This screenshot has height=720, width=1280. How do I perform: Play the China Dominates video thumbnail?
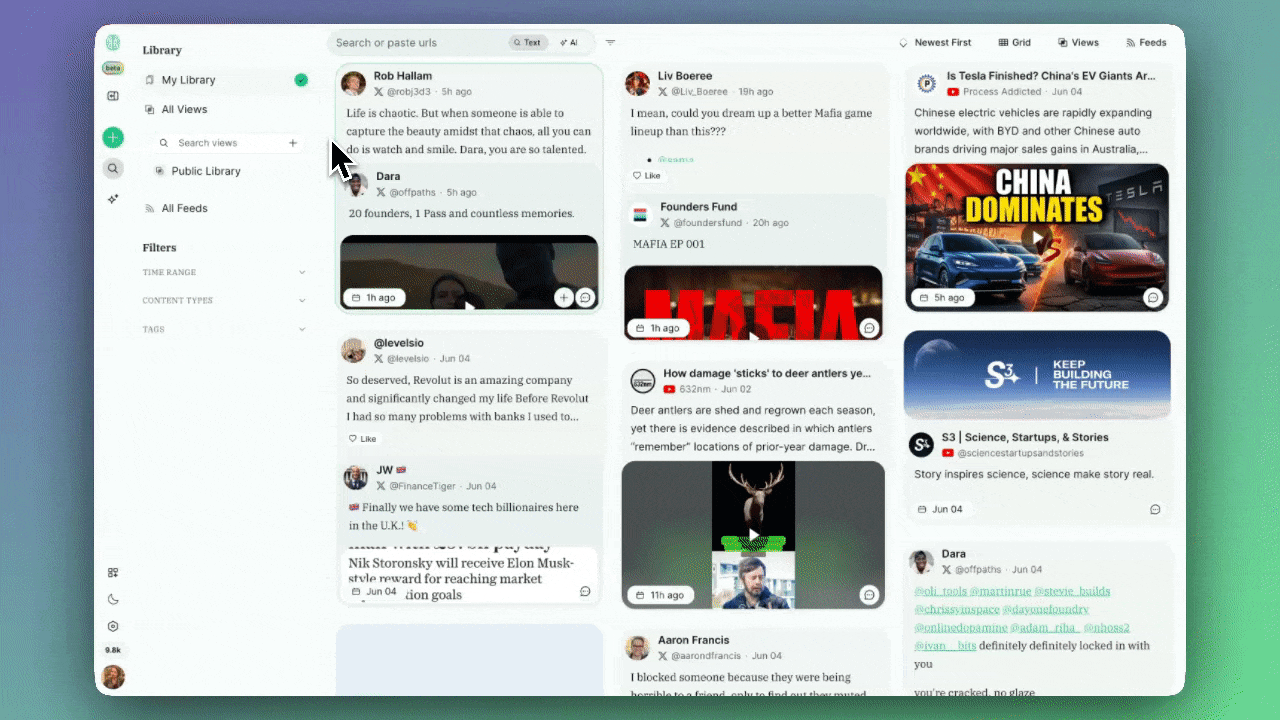[1037, 238]
